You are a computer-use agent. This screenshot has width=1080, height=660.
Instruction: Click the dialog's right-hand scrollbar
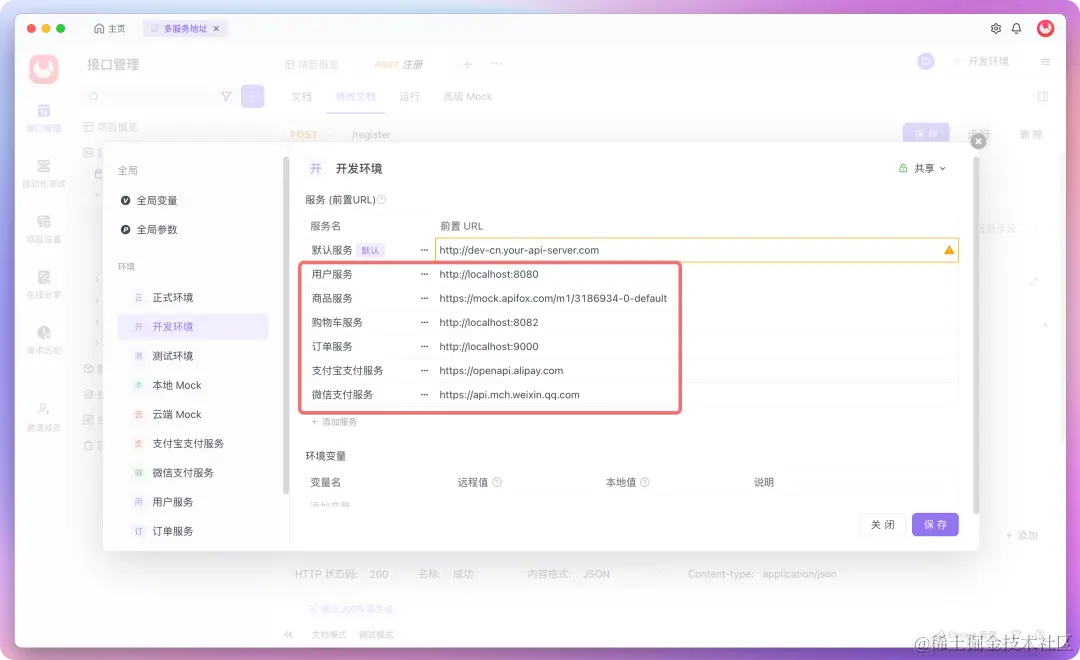click(975, 335)
